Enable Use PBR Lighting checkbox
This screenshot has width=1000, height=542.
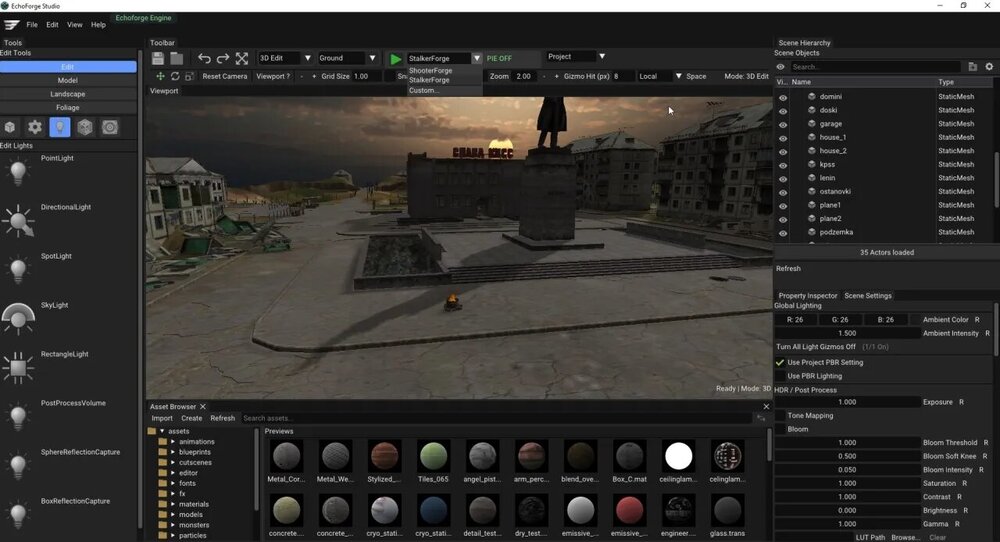(780, 376)
